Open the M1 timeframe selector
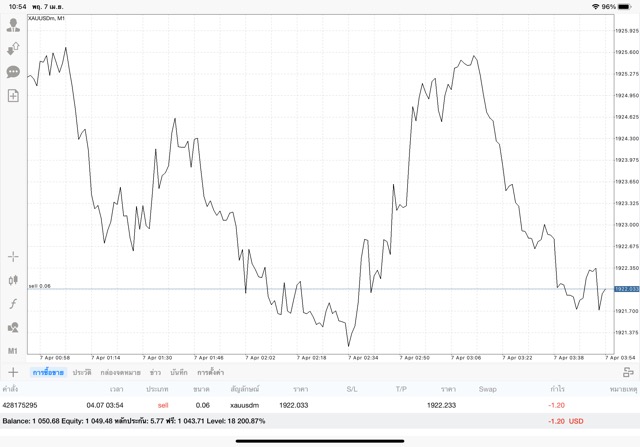This screenshot has width=640, height=447. pos(13,351)
